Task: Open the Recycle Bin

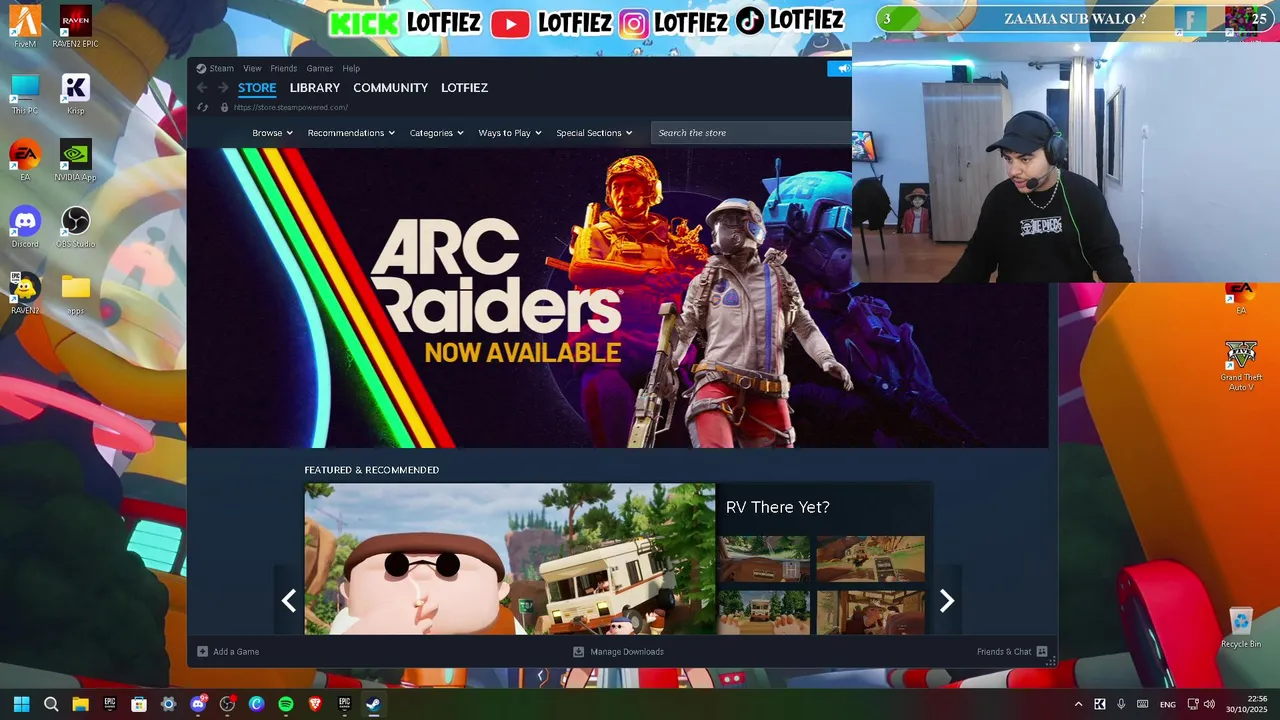Action: tap(1241, 627)
